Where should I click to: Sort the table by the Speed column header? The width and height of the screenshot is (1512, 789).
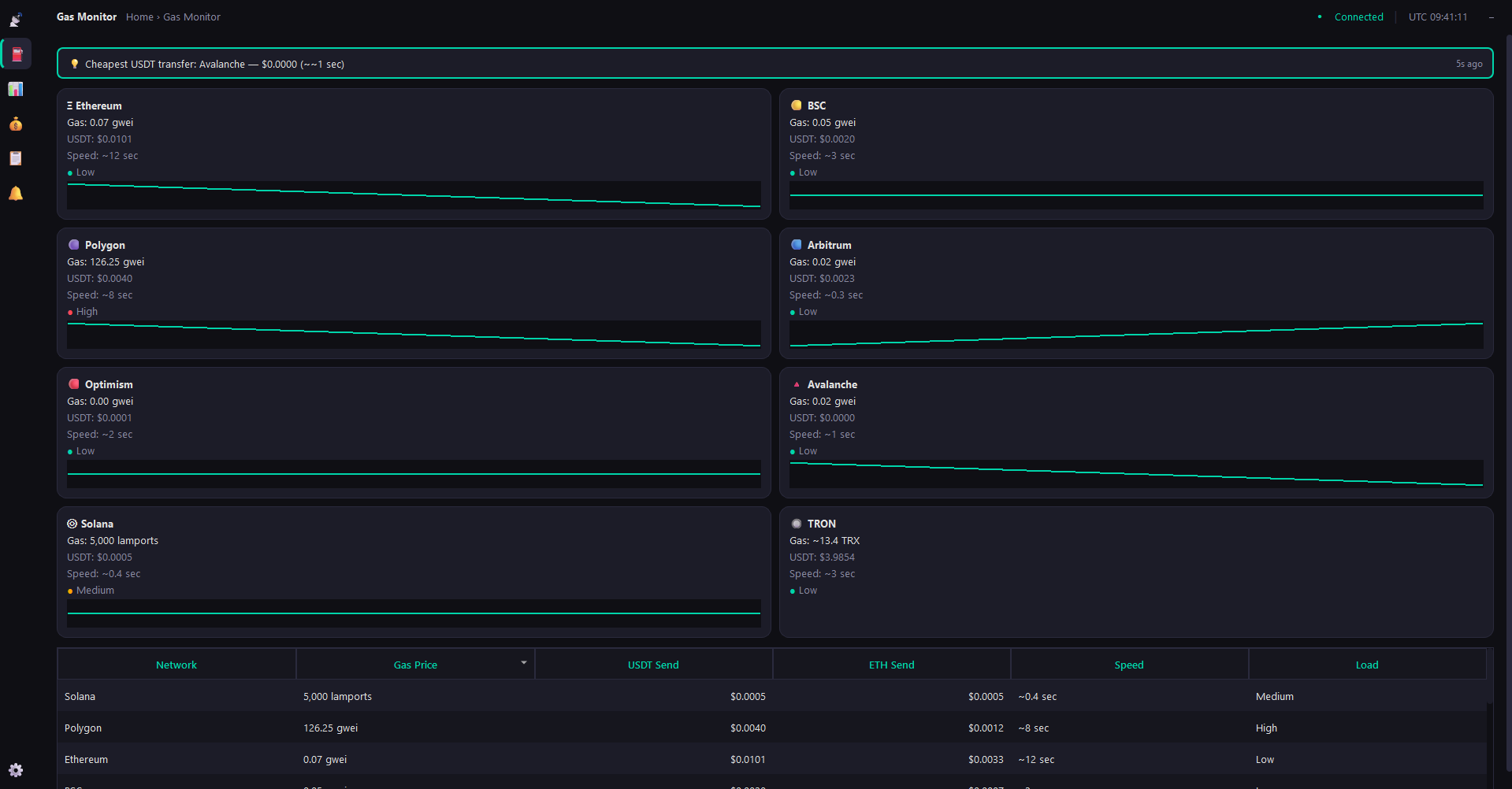click(x=1128, y=664)
